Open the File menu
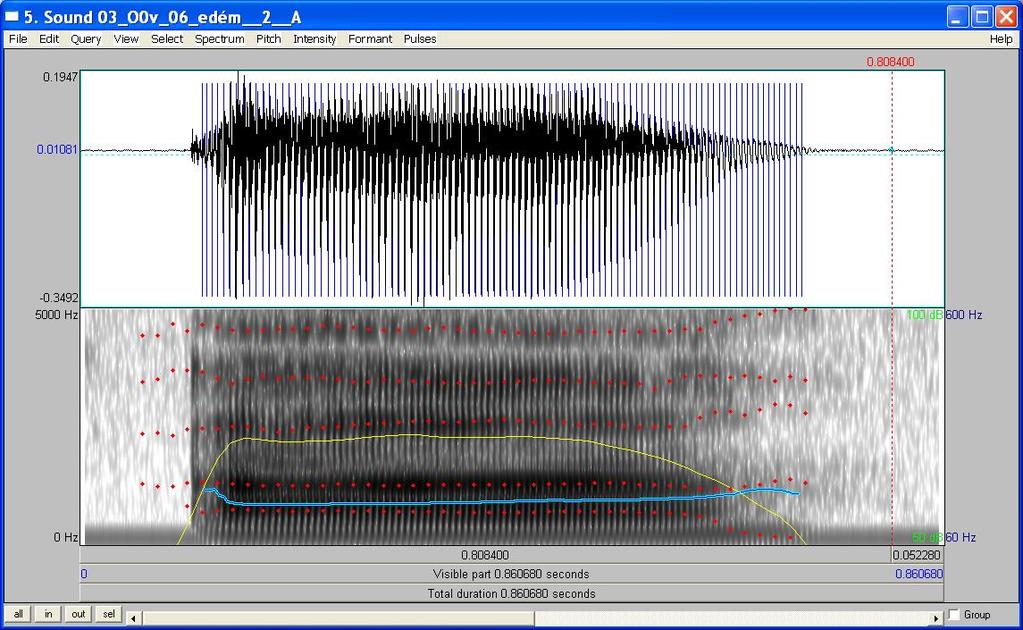The image size is (1023, 630). coord(18,39)
